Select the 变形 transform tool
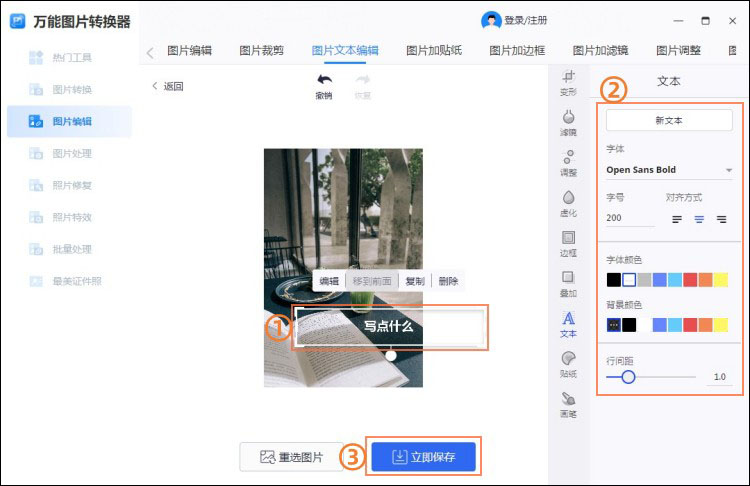The width and height of the screenshot is (750, 486). [568, 82]
